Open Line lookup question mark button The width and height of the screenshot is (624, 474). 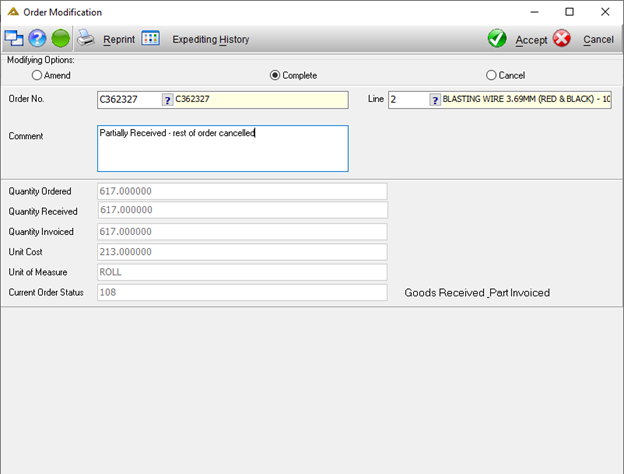coord(435,100)
